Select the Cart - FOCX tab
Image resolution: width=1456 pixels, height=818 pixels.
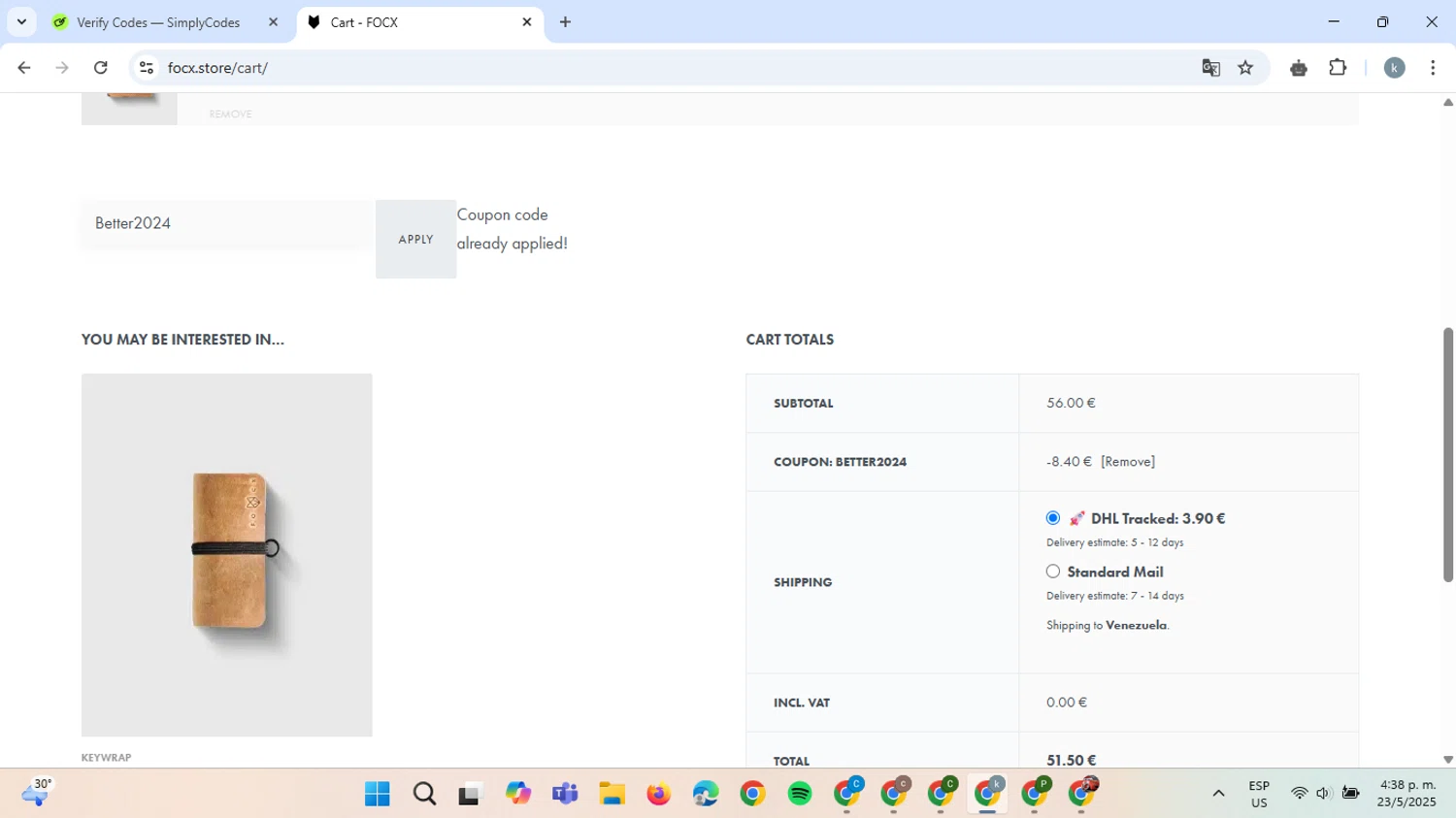click(x=421, y=22)
